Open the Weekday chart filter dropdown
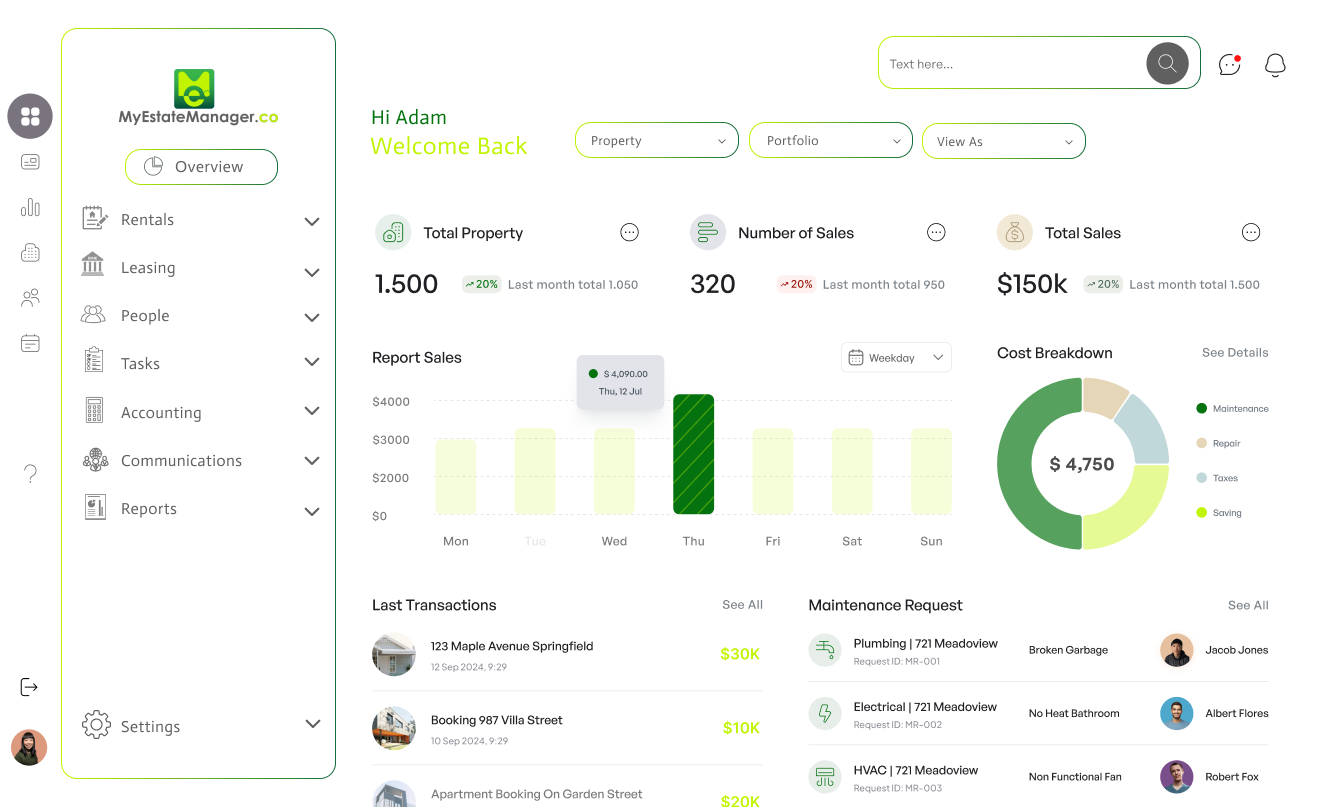The height and width of the screenshot is (807, 1324). (x=896, y=357)
